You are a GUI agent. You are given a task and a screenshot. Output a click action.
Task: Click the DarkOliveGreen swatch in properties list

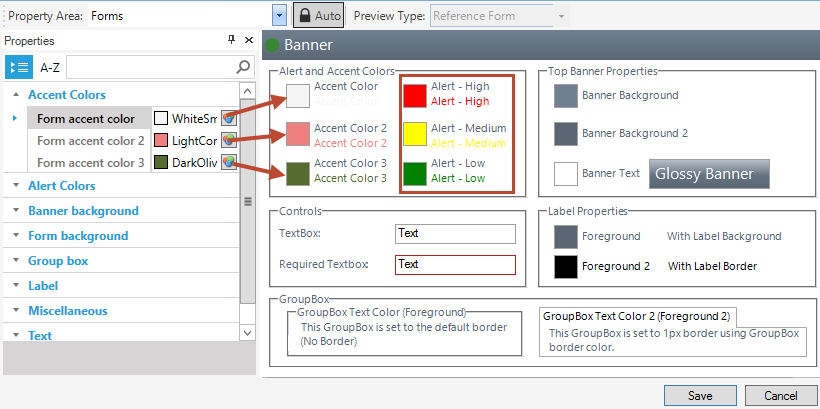click(161, 162)
